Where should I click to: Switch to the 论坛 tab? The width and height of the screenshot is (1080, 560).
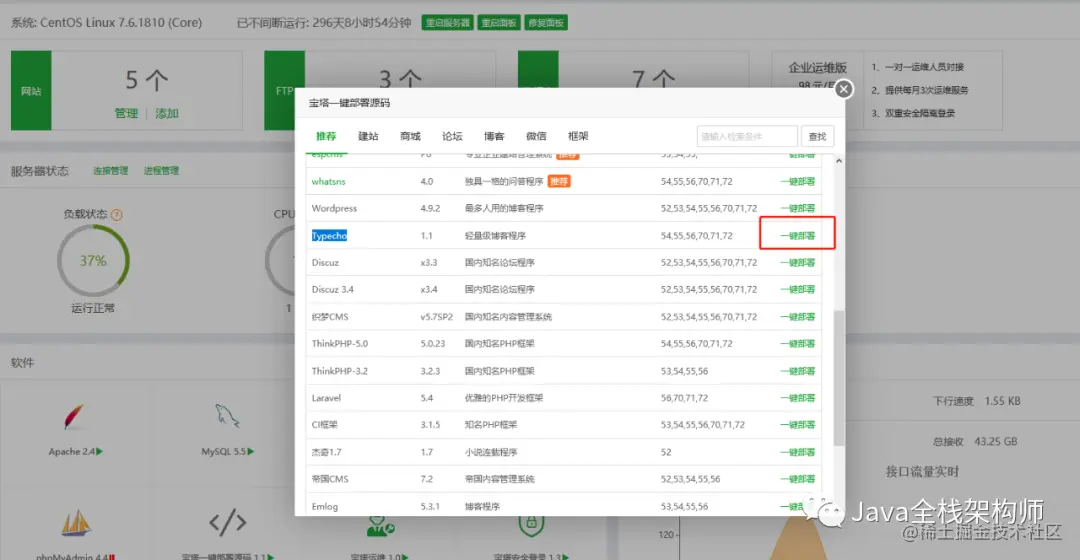[452, 136]
